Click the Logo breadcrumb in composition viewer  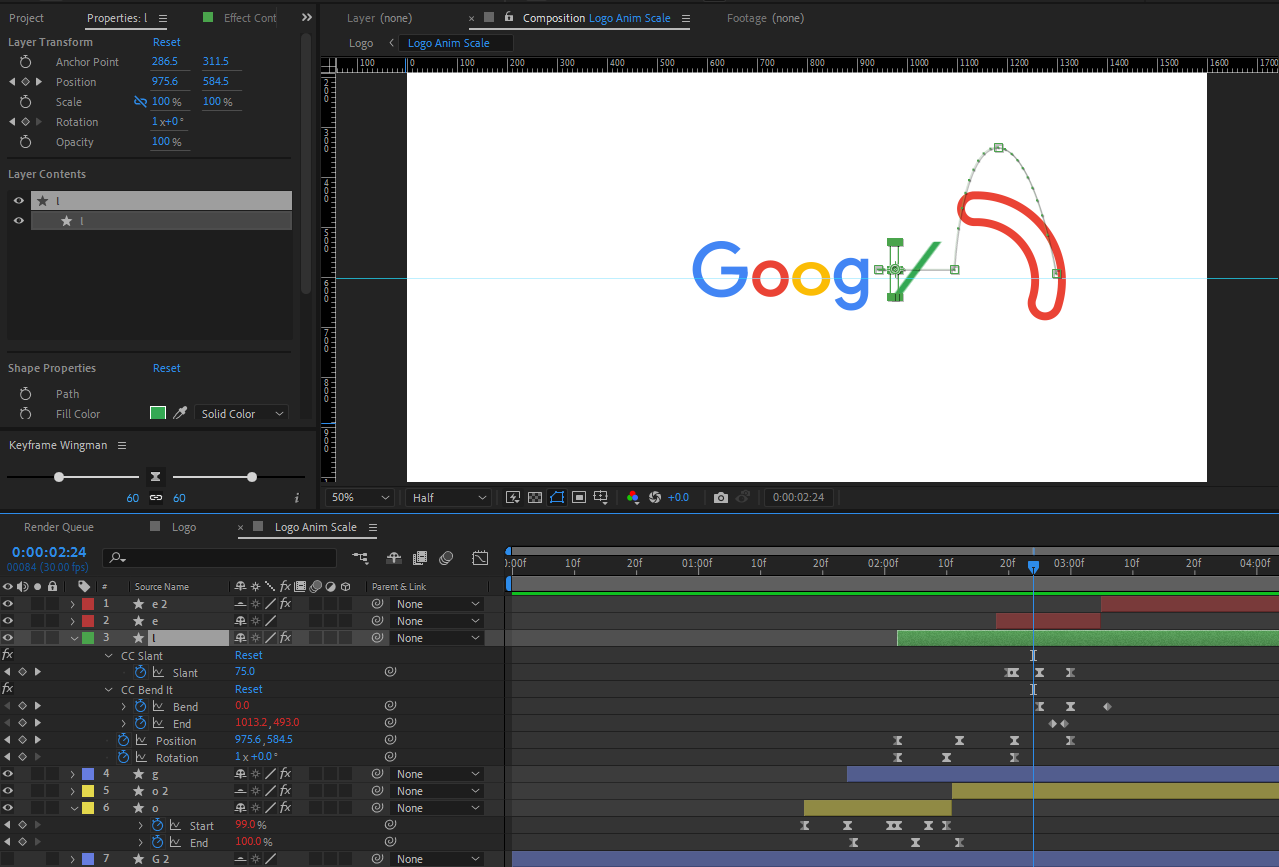click(x=361, y=43)
